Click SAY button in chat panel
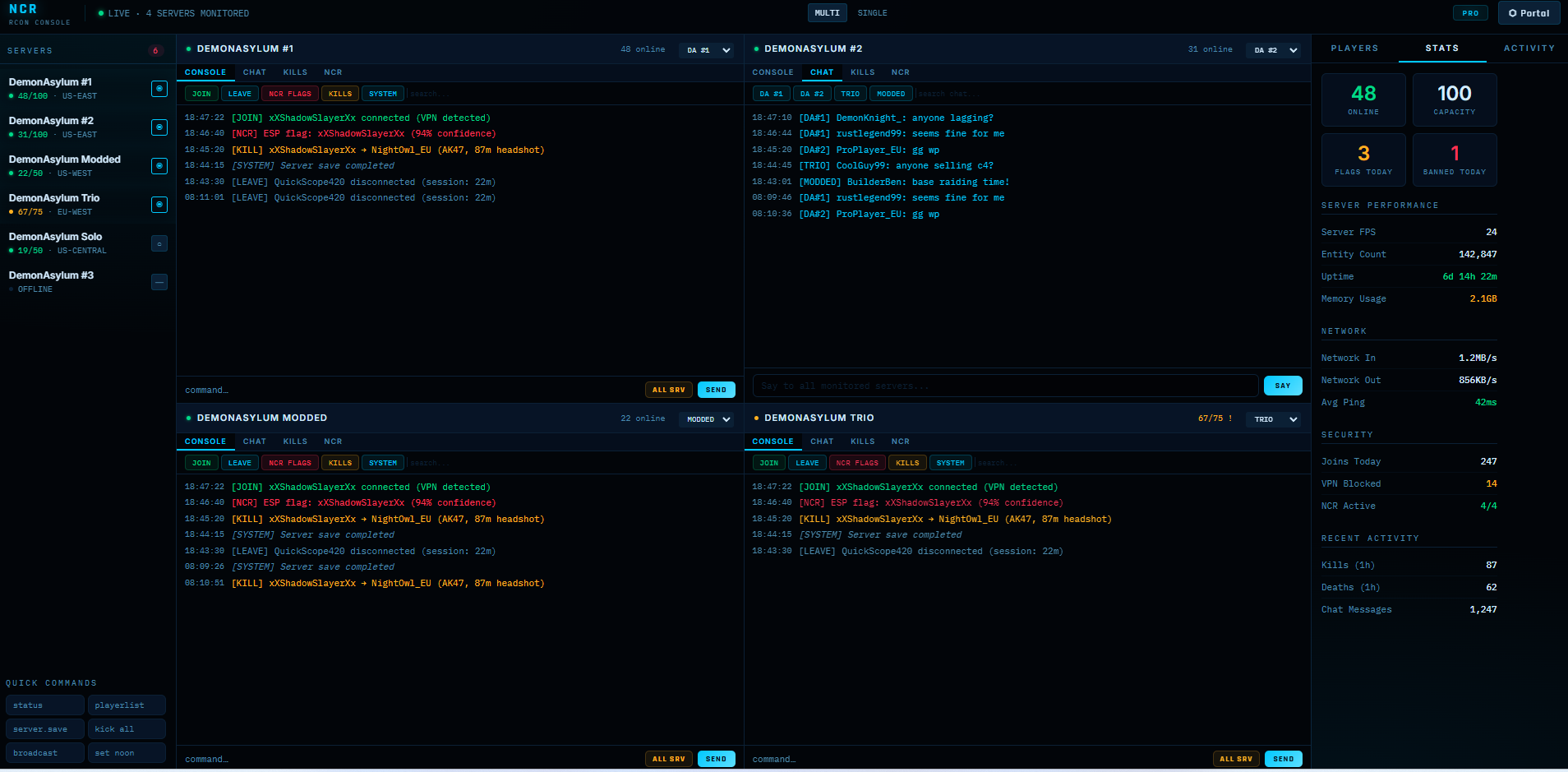Screen dimensions: 1568x772 point(1282,386)
